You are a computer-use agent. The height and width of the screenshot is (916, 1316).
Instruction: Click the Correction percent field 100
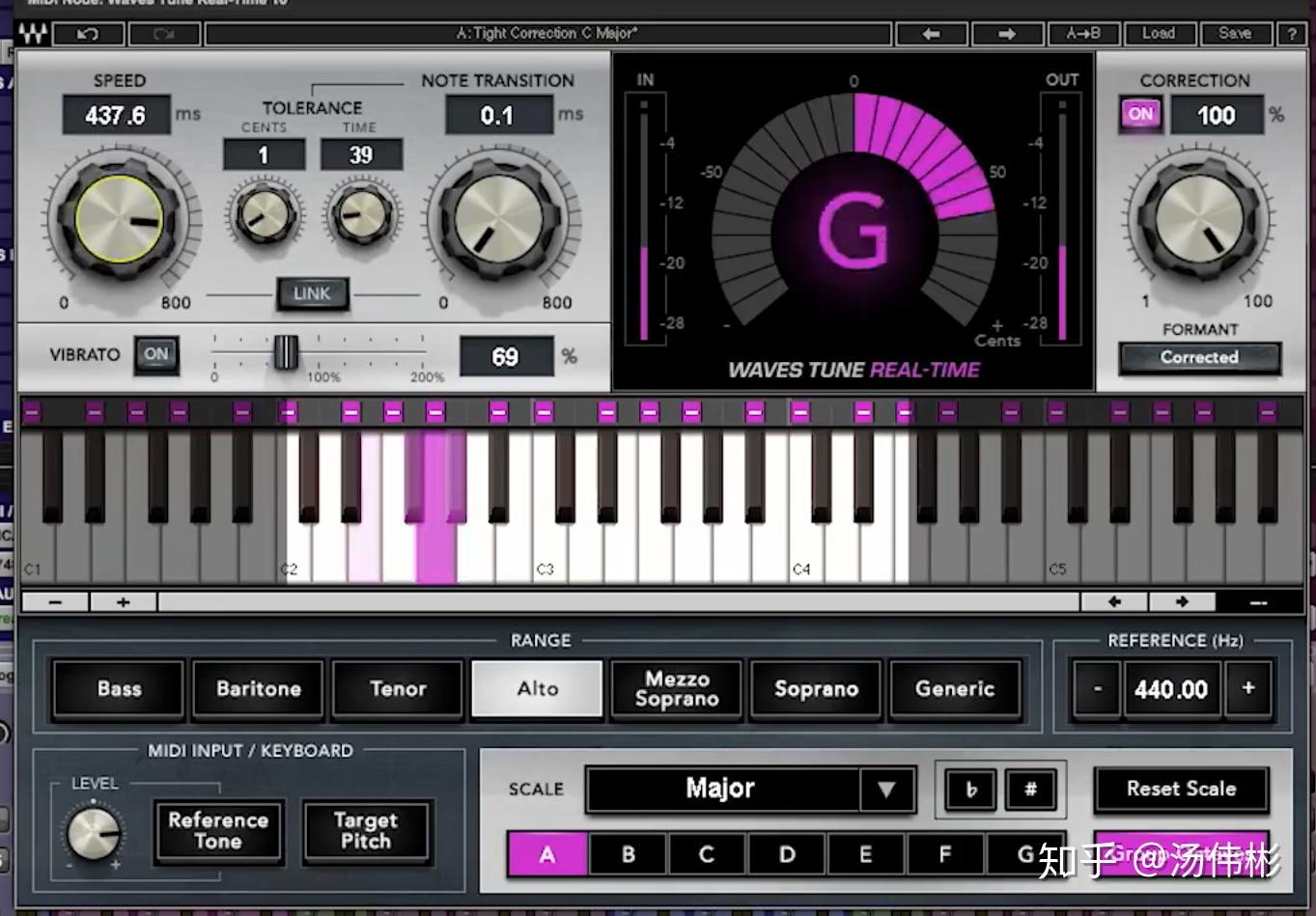[1216, 115]
